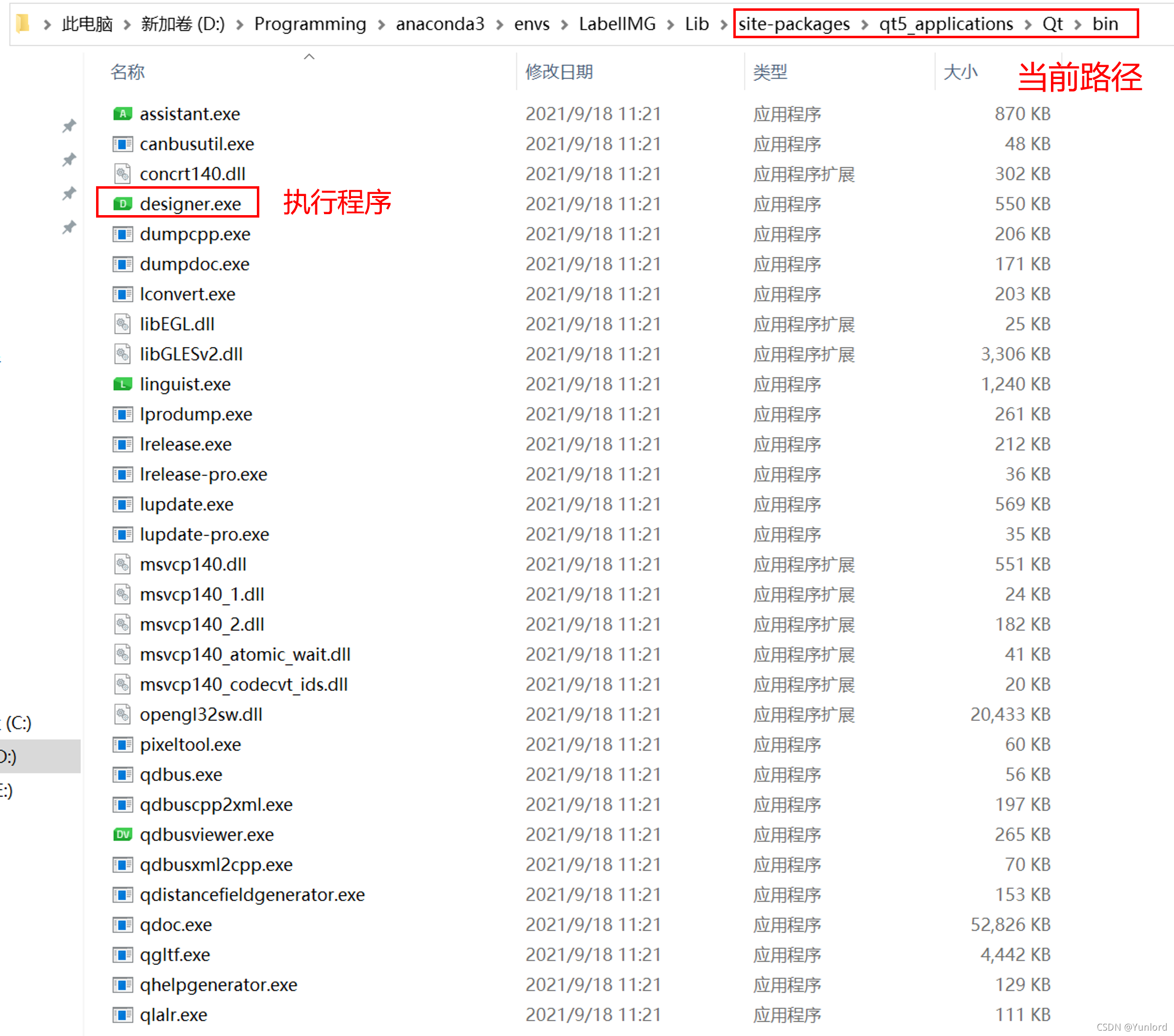This screenshot has height=1036, width=1174.
Task: Click the folder icon in address bar
Action: point(23,24)
